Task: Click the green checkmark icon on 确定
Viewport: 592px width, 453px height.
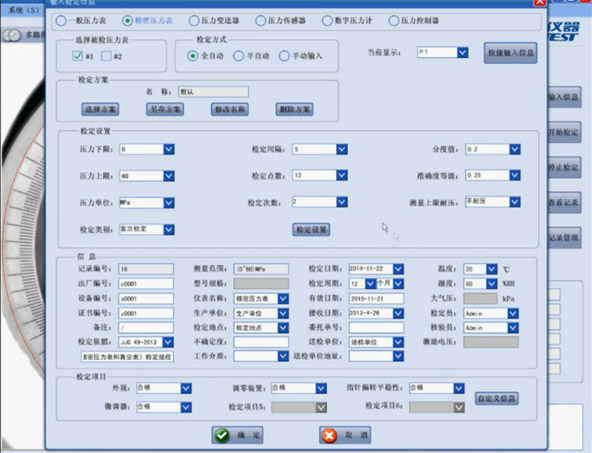Action: (222, 435)
